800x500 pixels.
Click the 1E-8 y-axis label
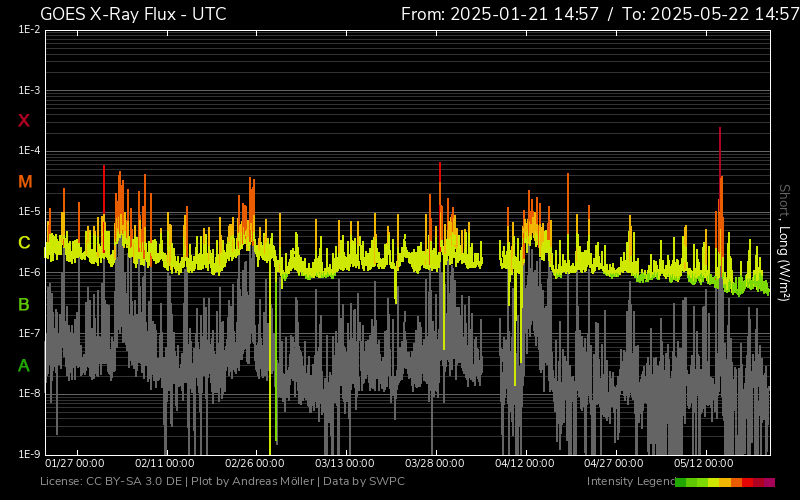pos(29,393)
